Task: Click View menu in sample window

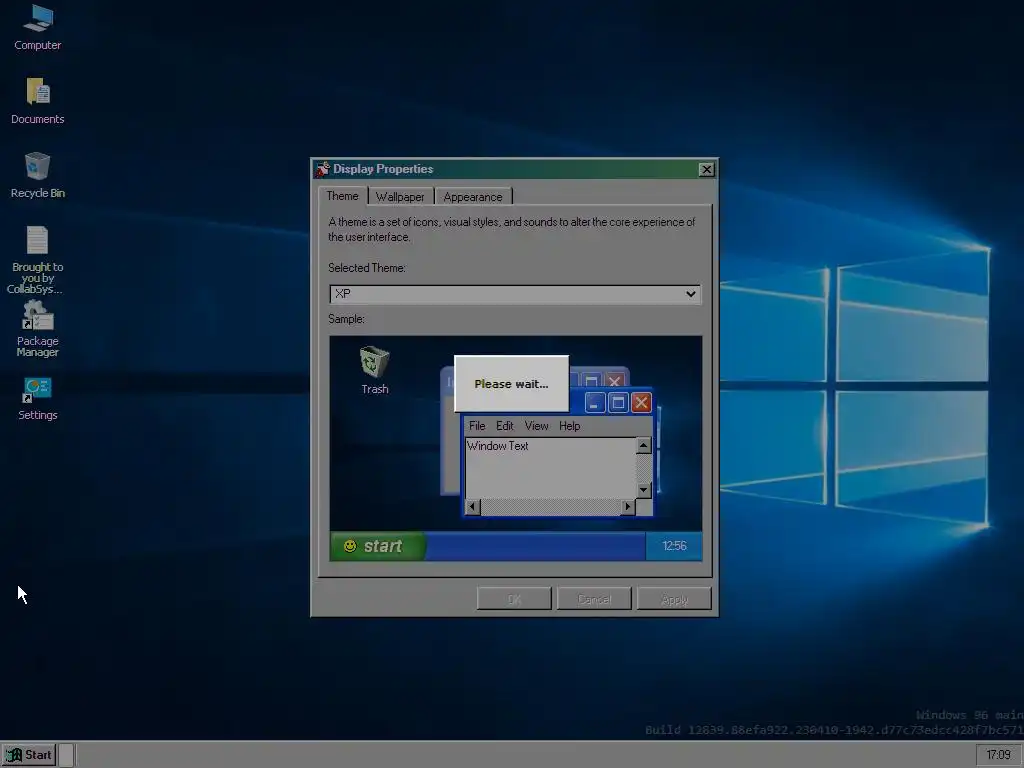Action: [x=536, y=426]
